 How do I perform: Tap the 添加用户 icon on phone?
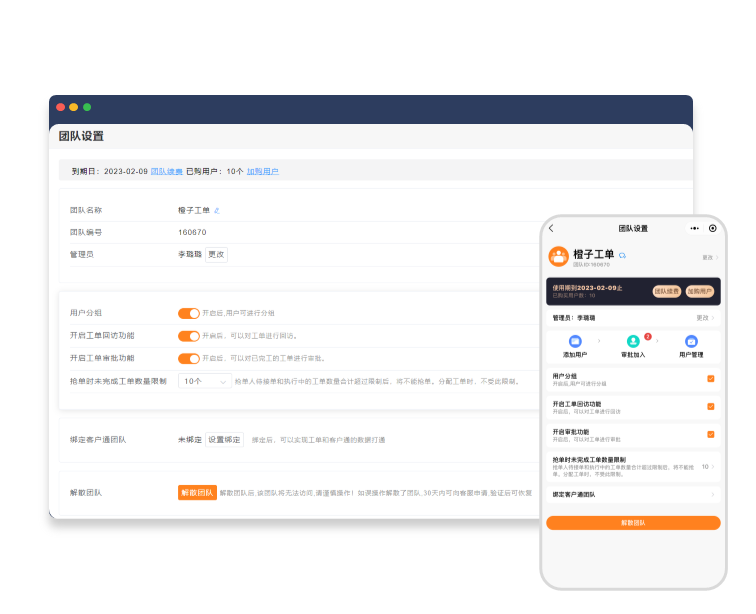pos(575,341)
